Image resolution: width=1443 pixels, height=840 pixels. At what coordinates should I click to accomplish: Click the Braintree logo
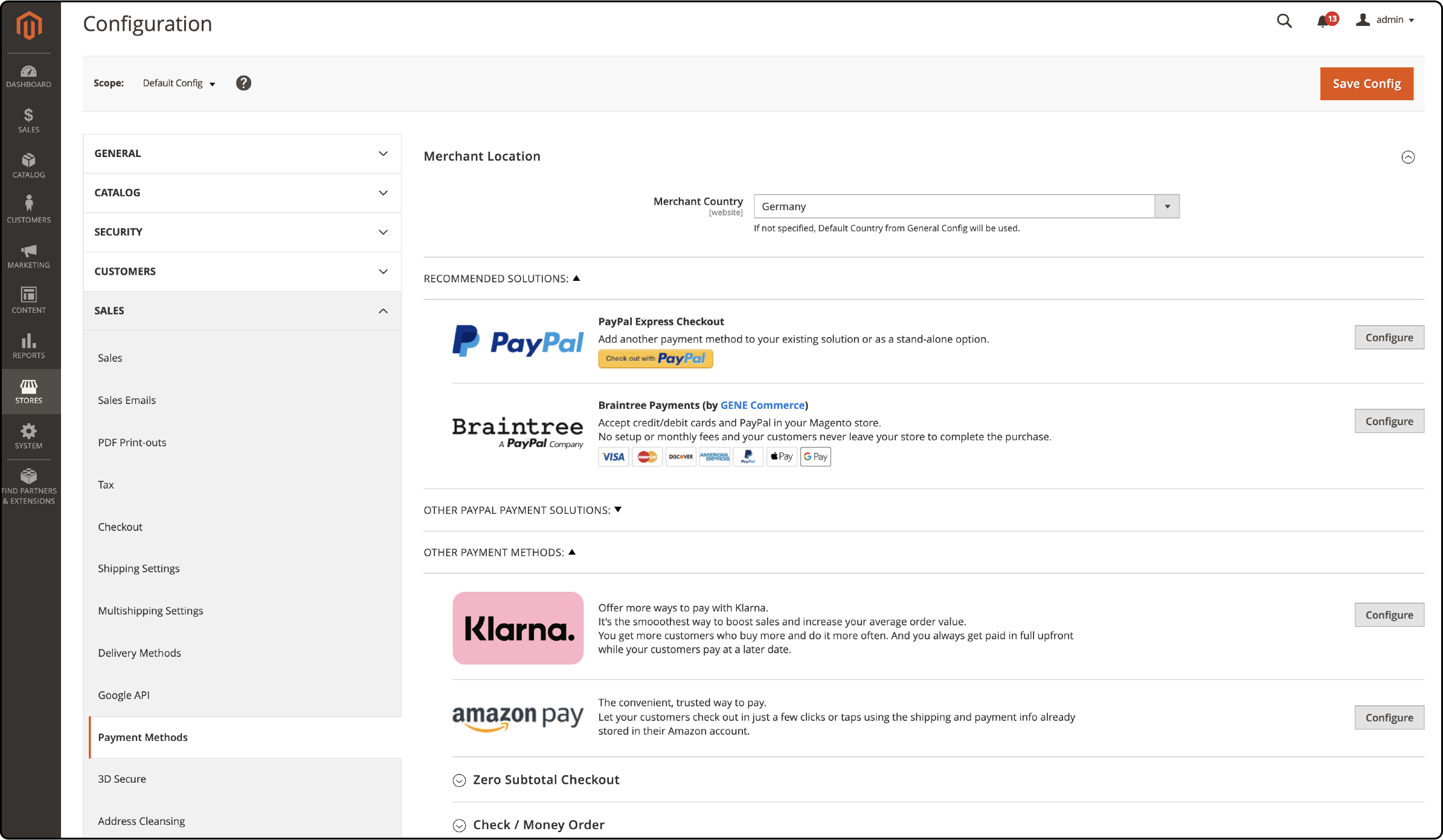tap(518, 433)
